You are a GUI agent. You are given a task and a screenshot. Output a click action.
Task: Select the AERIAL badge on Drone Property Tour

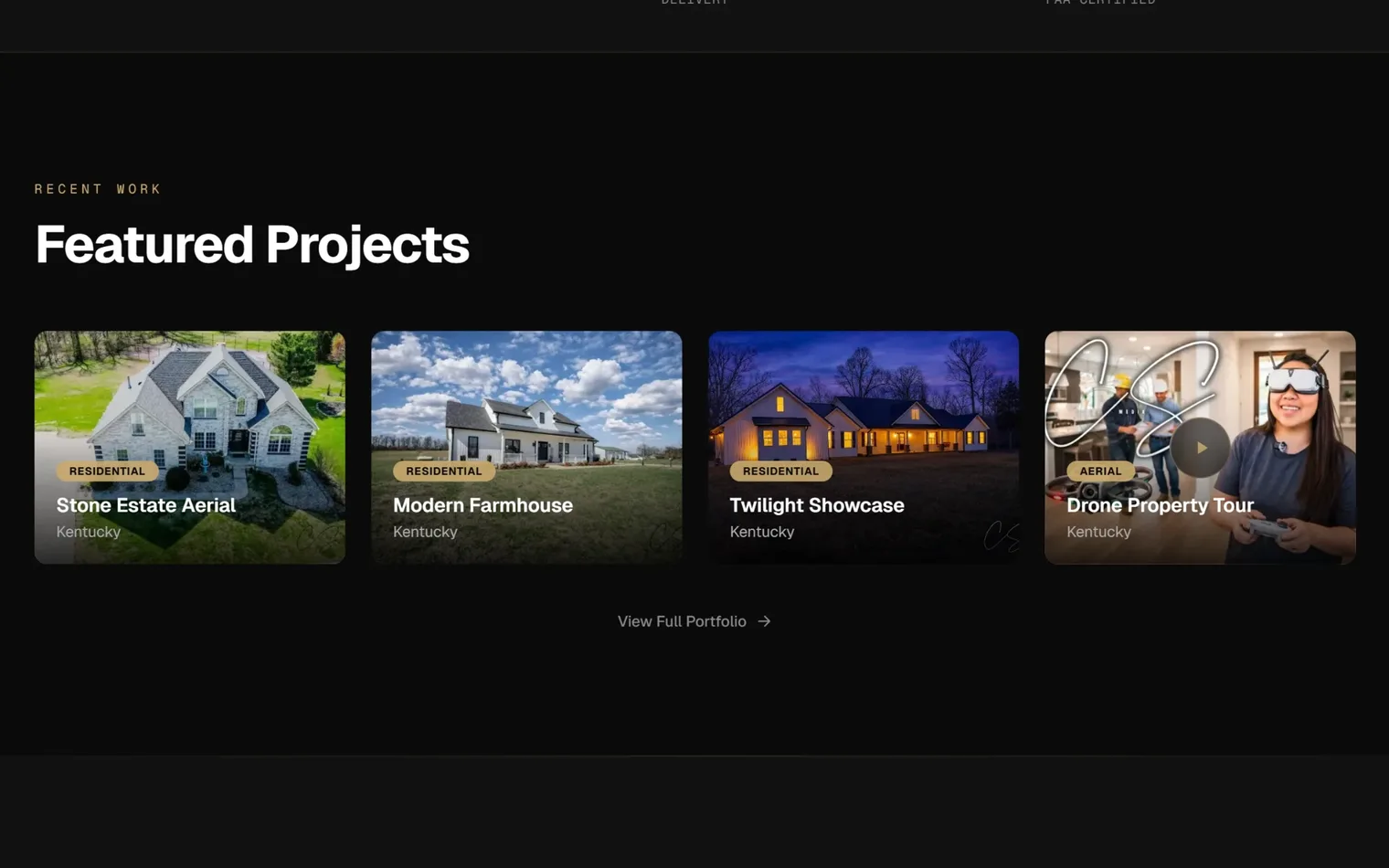1100,471
